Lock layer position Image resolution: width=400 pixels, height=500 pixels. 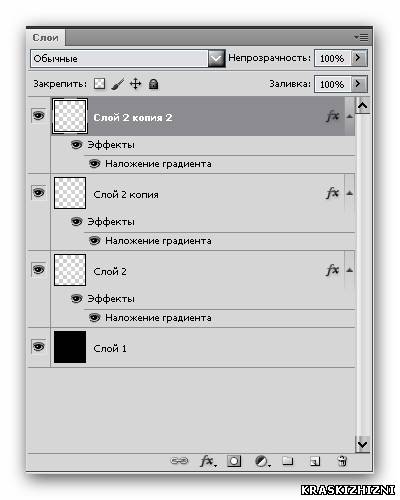(x=135, y=84)
